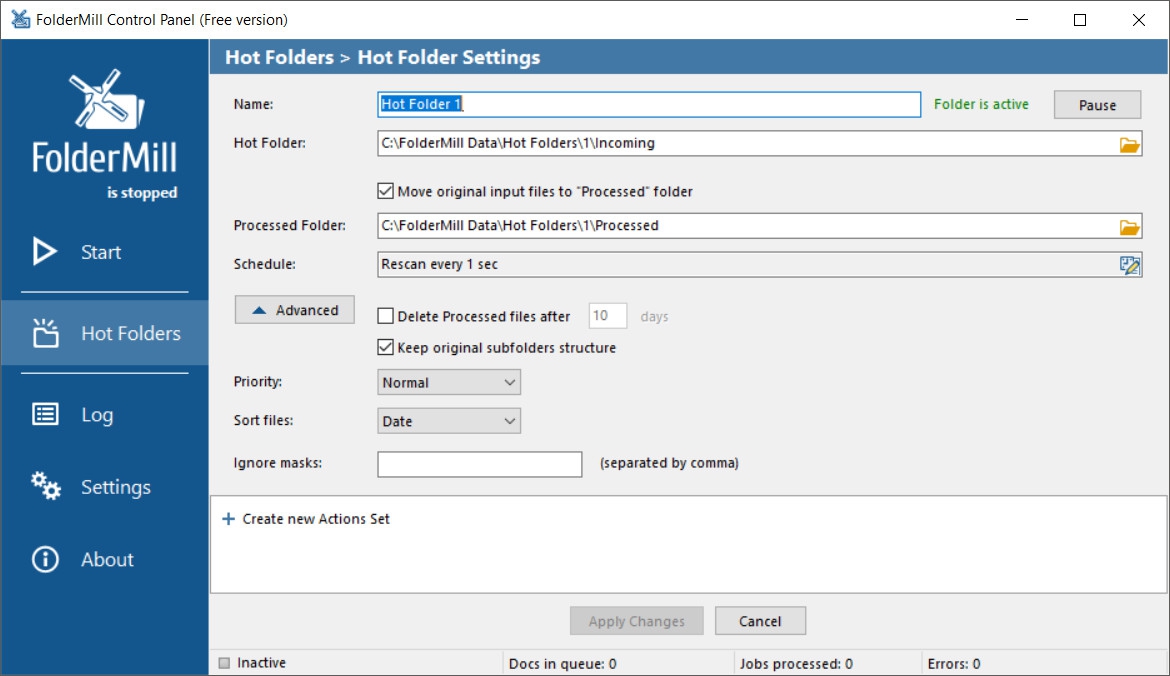
Task: Click the Hot Folders sidebar icon
Action: (x=45, y=334)
